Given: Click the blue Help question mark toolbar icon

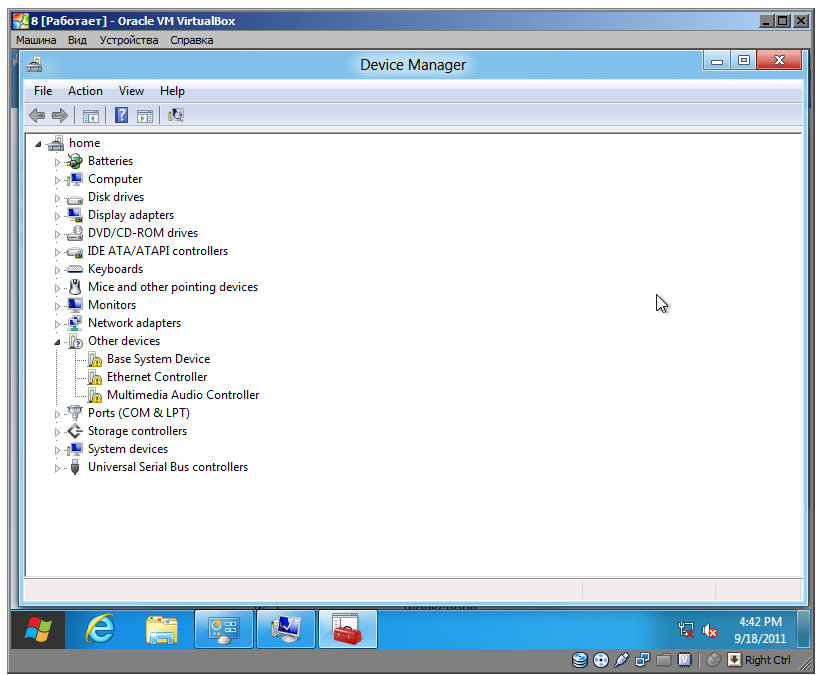Looking at the screenshot, I should [x=121, y=115].
